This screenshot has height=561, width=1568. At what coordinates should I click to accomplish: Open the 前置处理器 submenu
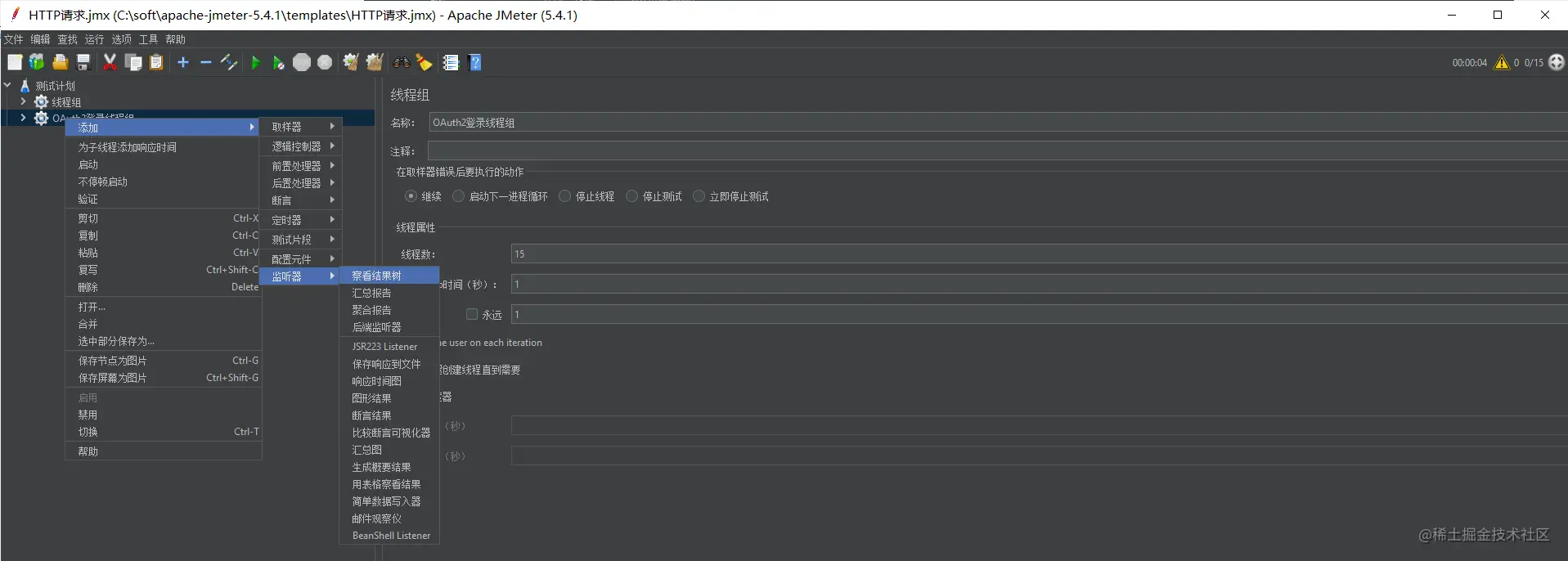[300, 166]
